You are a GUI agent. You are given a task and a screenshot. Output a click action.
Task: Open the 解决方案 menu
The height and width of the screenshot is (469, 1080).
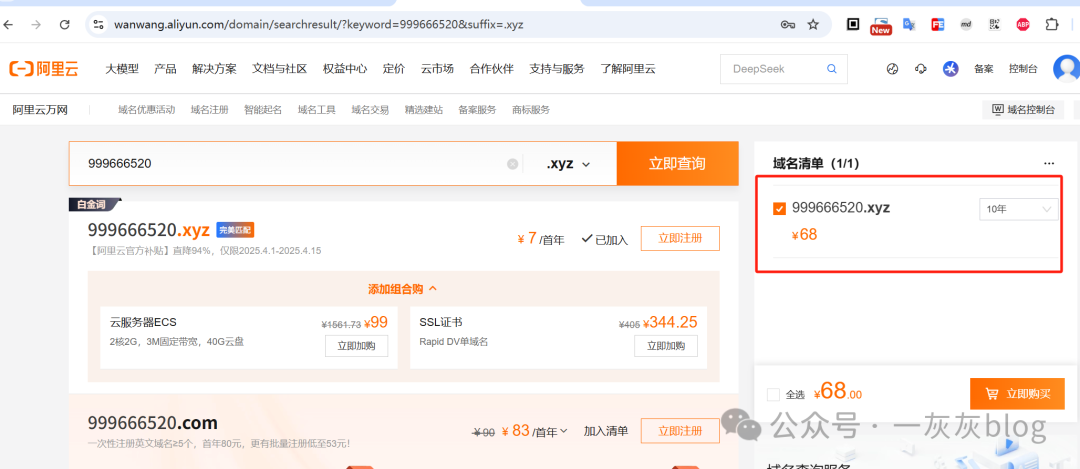coord(214,69)
